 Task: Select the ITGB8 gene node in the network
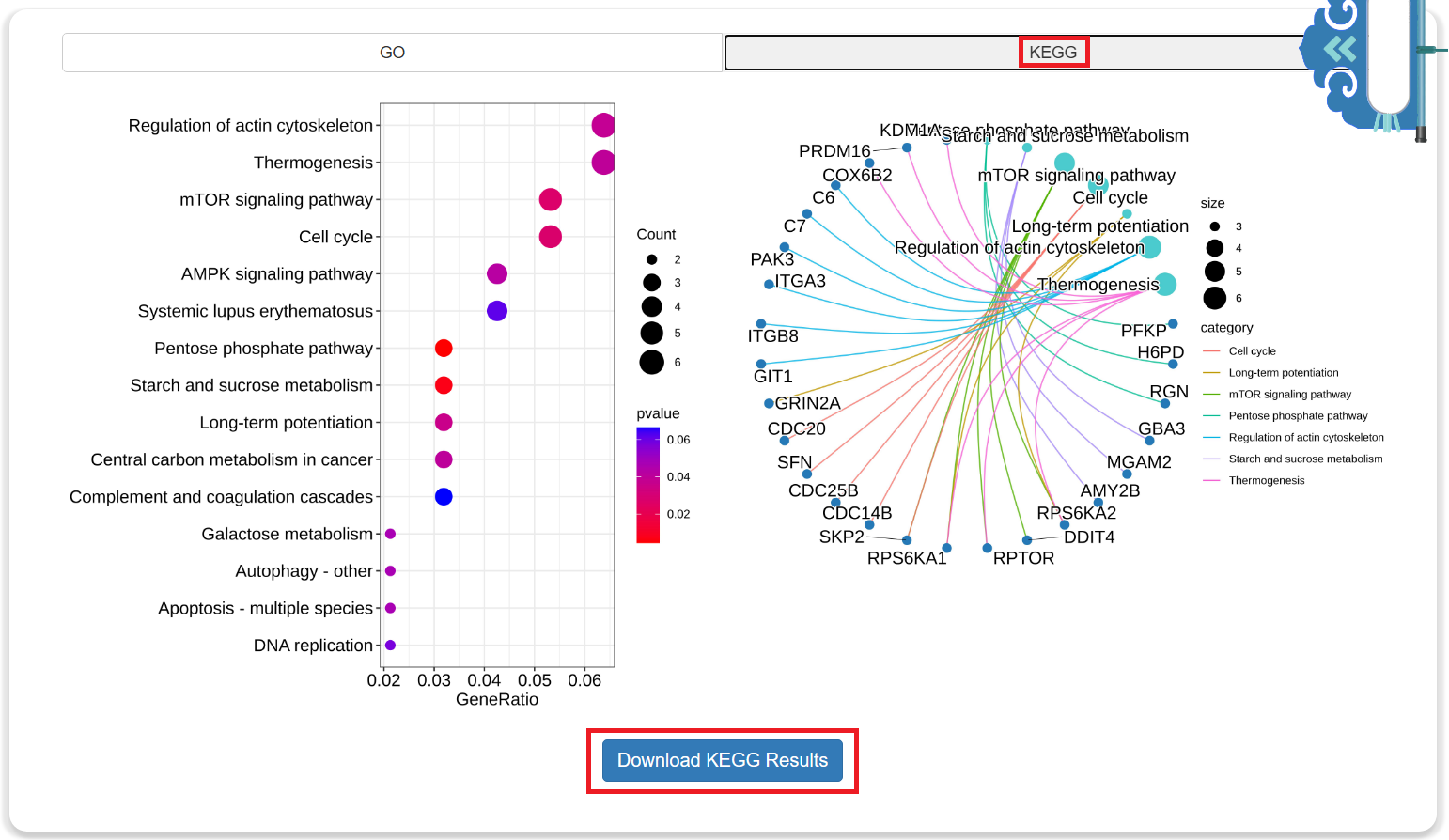[x=761, y=324]
